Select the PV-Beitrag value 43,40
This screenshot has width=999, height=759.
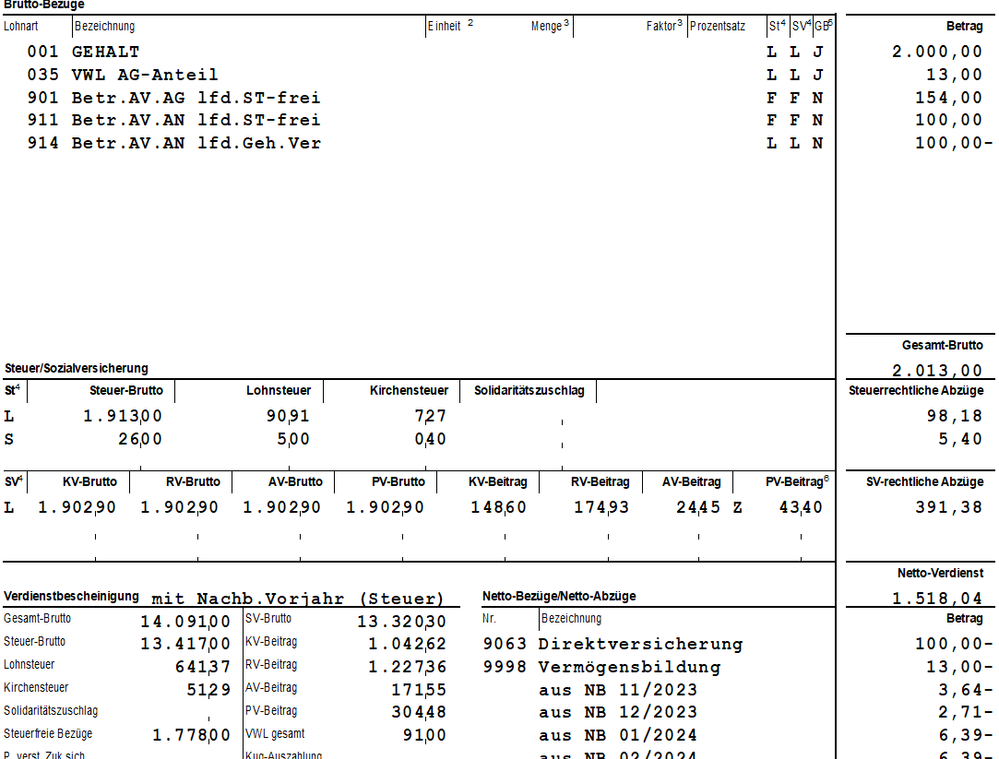(x=800, y=507)
